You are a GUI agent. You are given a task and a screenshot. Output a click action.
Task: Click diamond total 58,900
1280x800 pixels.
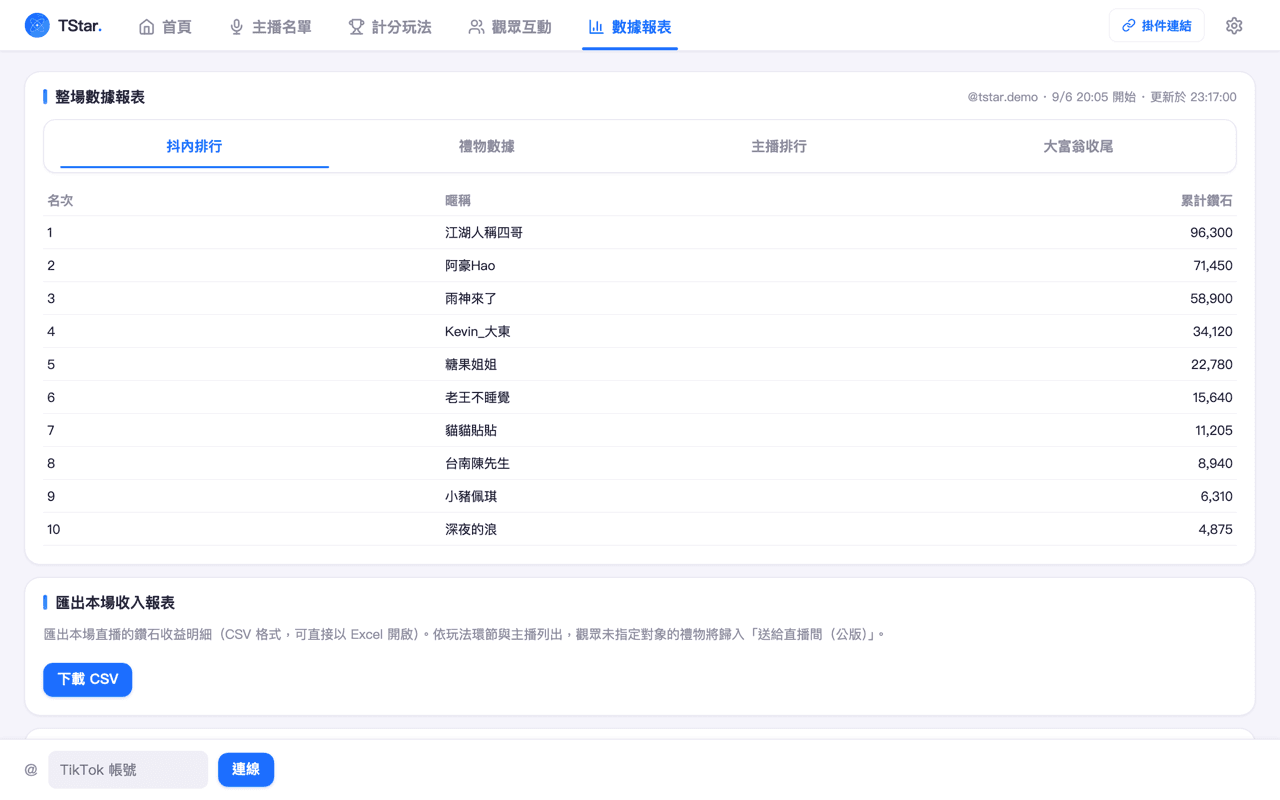(x=1211, y=298)
